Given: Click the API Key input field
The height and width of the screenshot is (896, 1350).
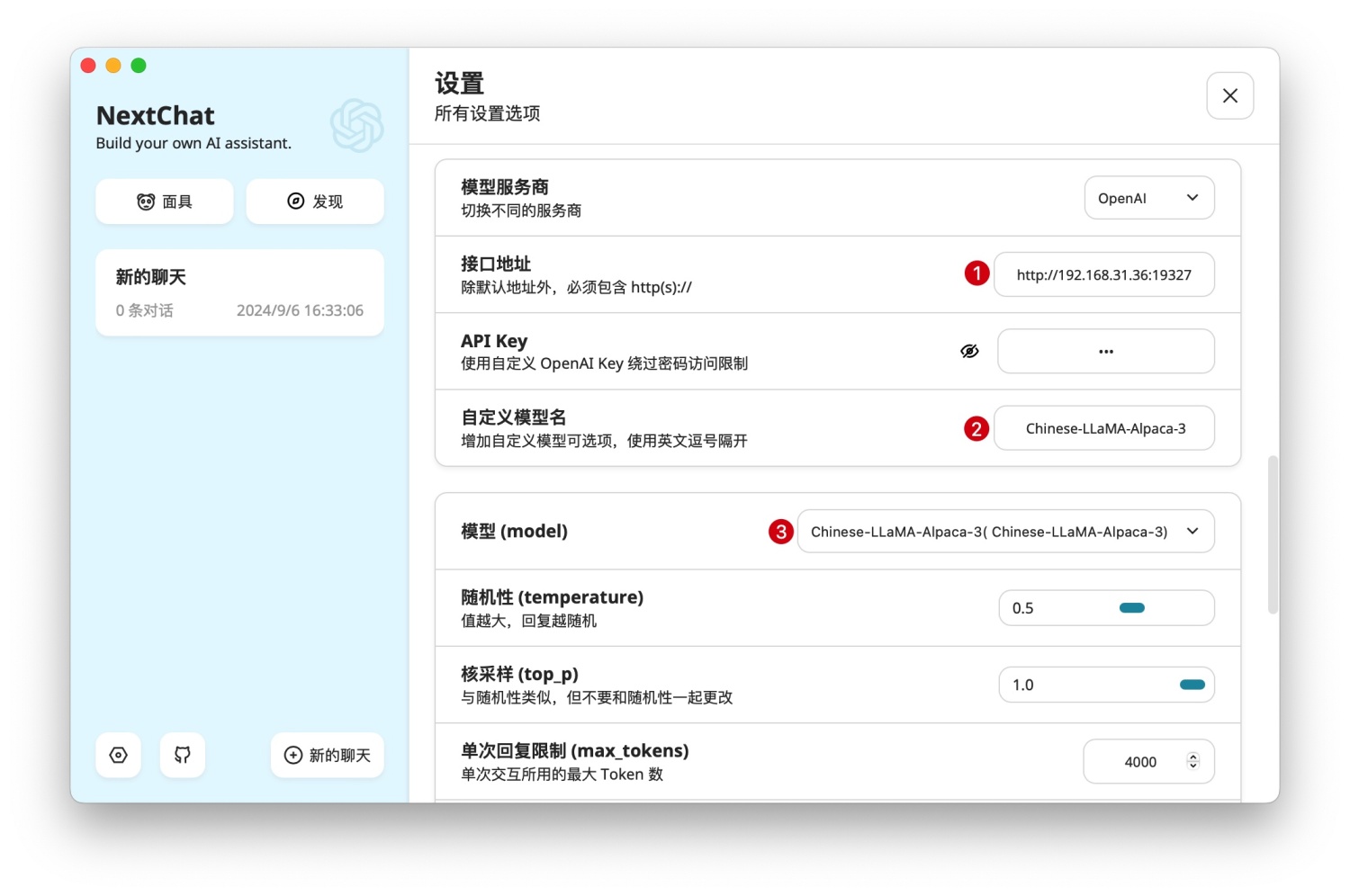Looking at the screenshot, I should click(1106, 351).
